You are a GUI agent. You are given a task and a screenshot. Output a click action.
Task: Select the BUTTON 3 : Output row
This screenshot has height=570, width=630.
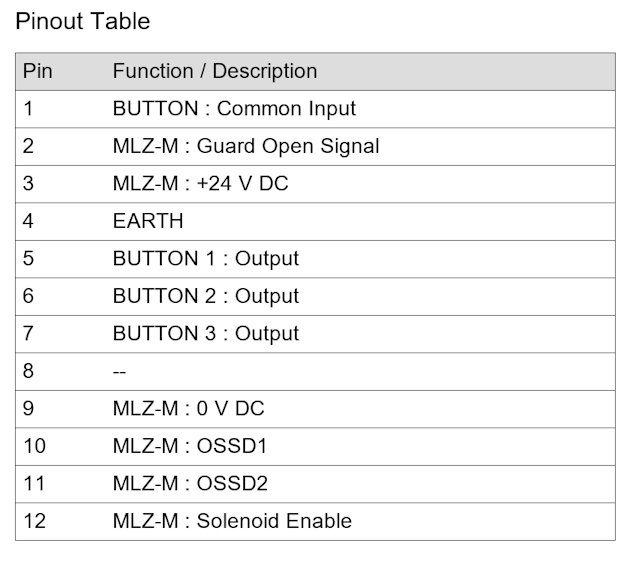[x=315, y=334]
